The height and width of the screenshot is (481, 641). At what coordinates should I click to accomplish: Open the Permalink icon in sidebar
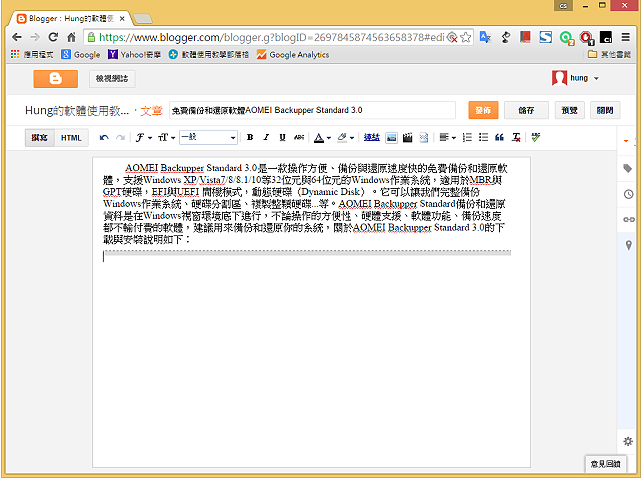point(628,219)
